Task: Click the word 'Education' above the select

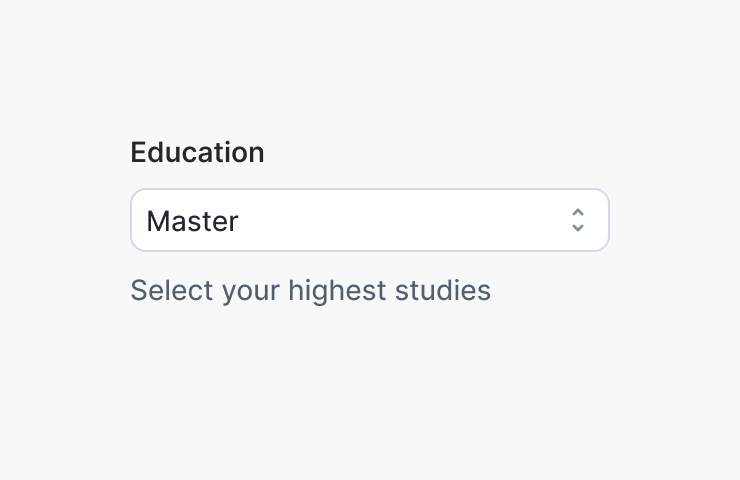Action: (197, 153)
